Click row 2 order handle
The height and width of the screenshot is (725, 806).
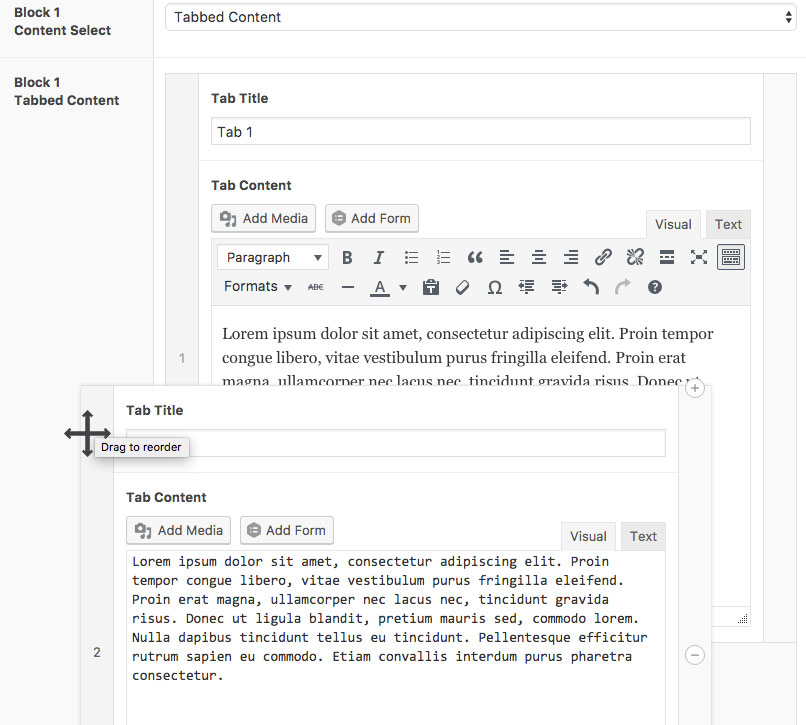click(97, 652)
